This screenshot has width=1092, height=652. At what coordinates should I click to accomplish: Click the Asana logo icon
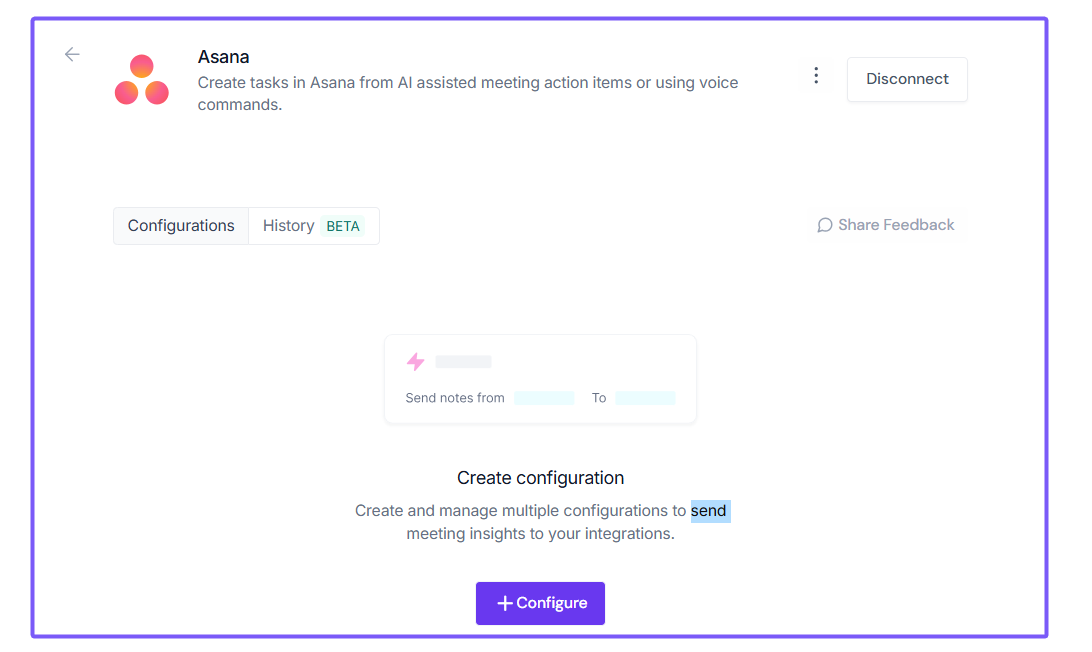(x=141, y=80)
